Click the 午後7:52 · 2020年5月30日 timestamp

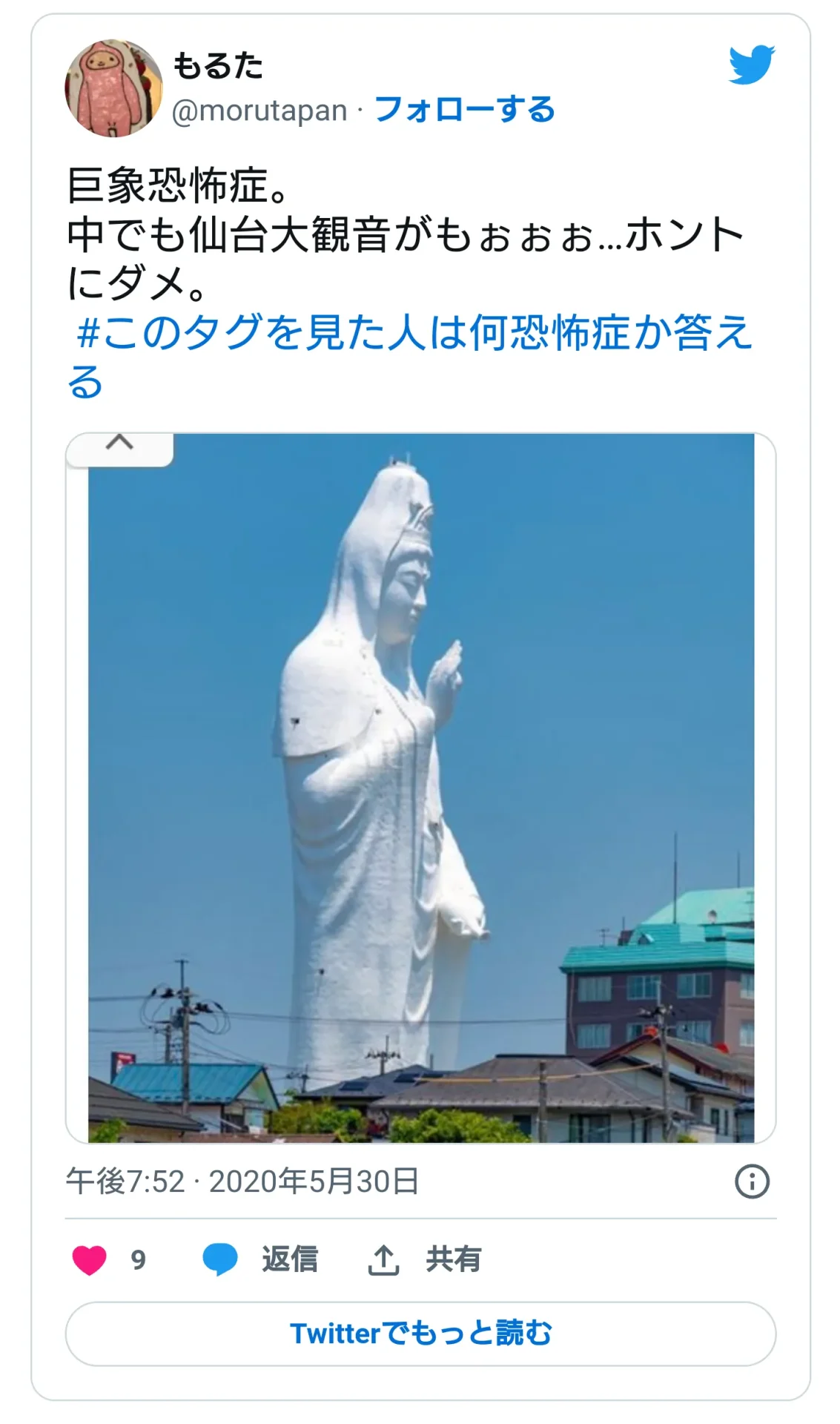[242, 1181]
